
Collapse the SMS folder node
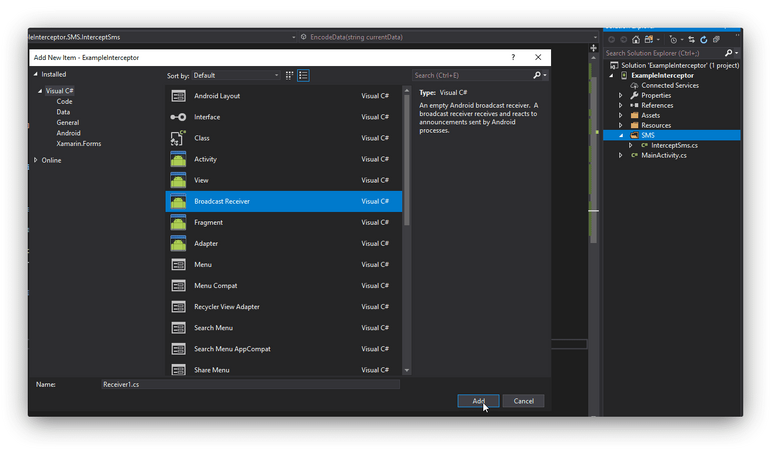[x=621, y=135]
